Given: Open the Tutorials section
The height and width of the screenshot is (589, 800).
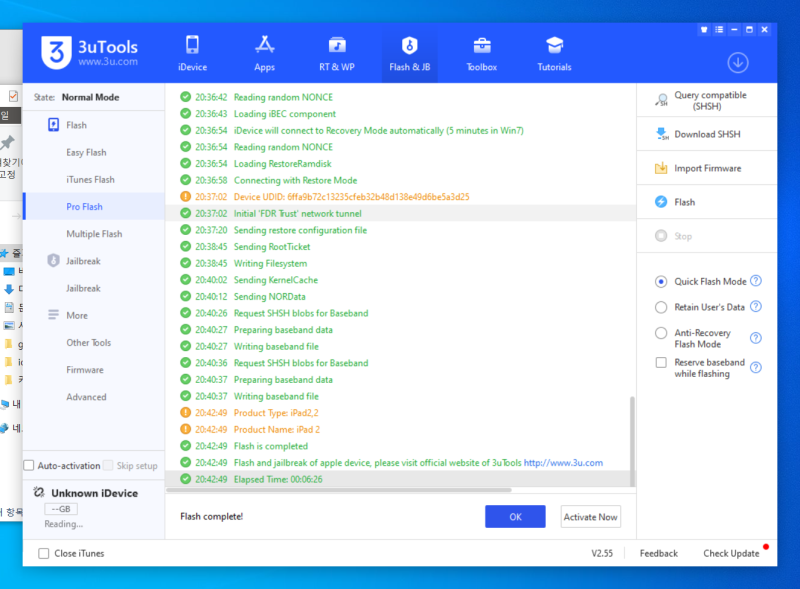Looking at the screenshot, I should (x=554, y=54).
